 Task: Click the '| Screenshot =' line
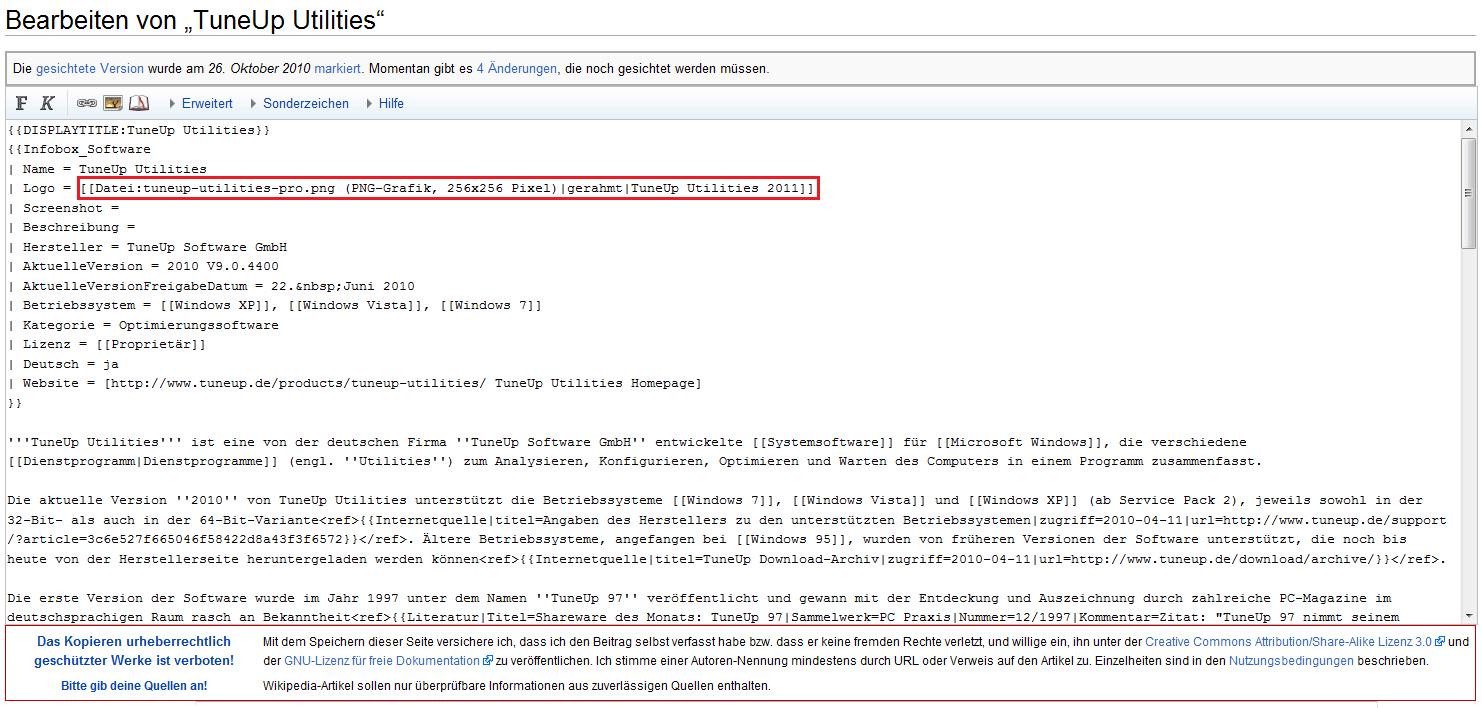[x=63, y=208]
